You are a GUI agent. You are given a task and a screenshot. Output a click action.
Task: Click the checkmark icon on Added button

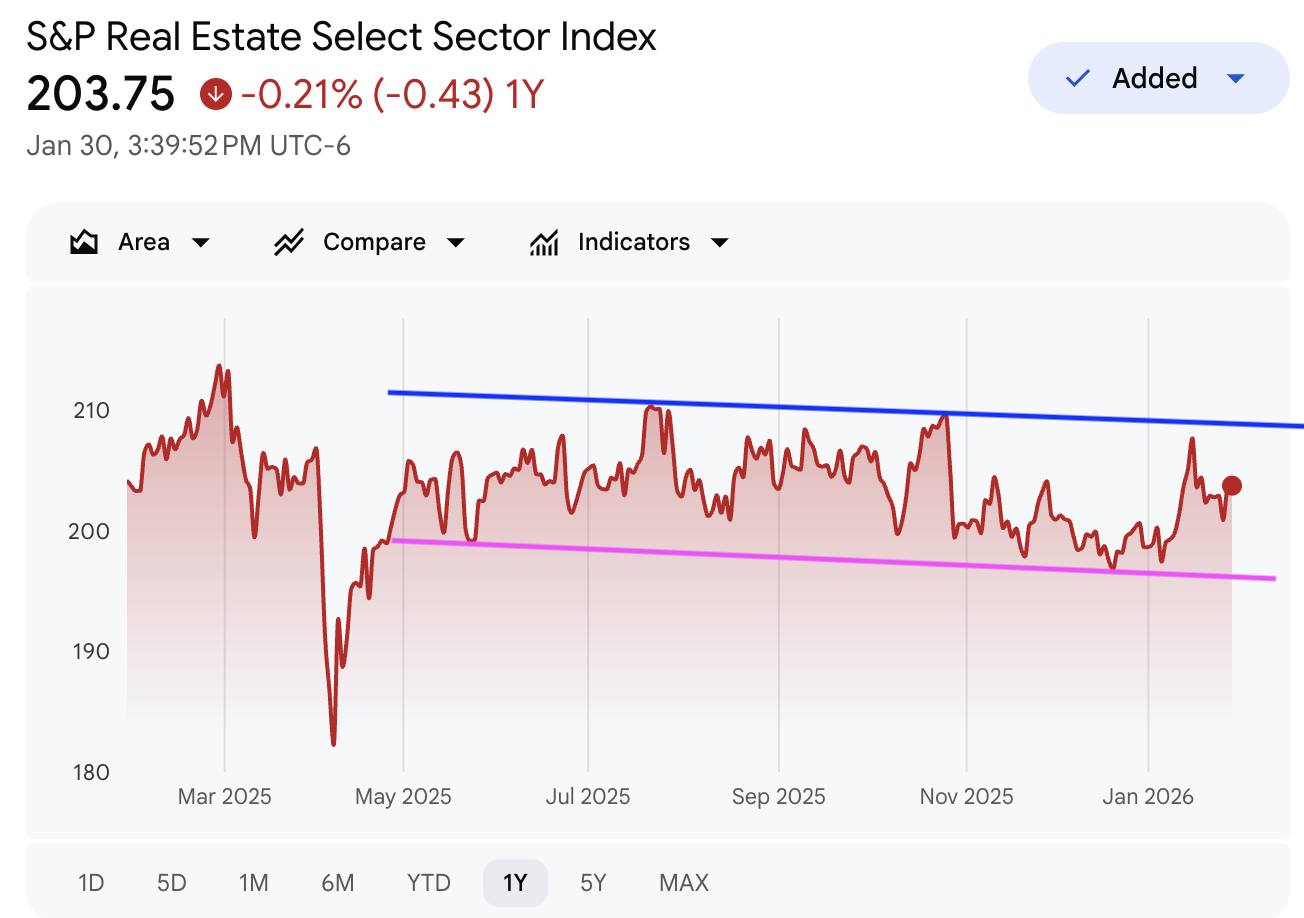click(1078, 78)
